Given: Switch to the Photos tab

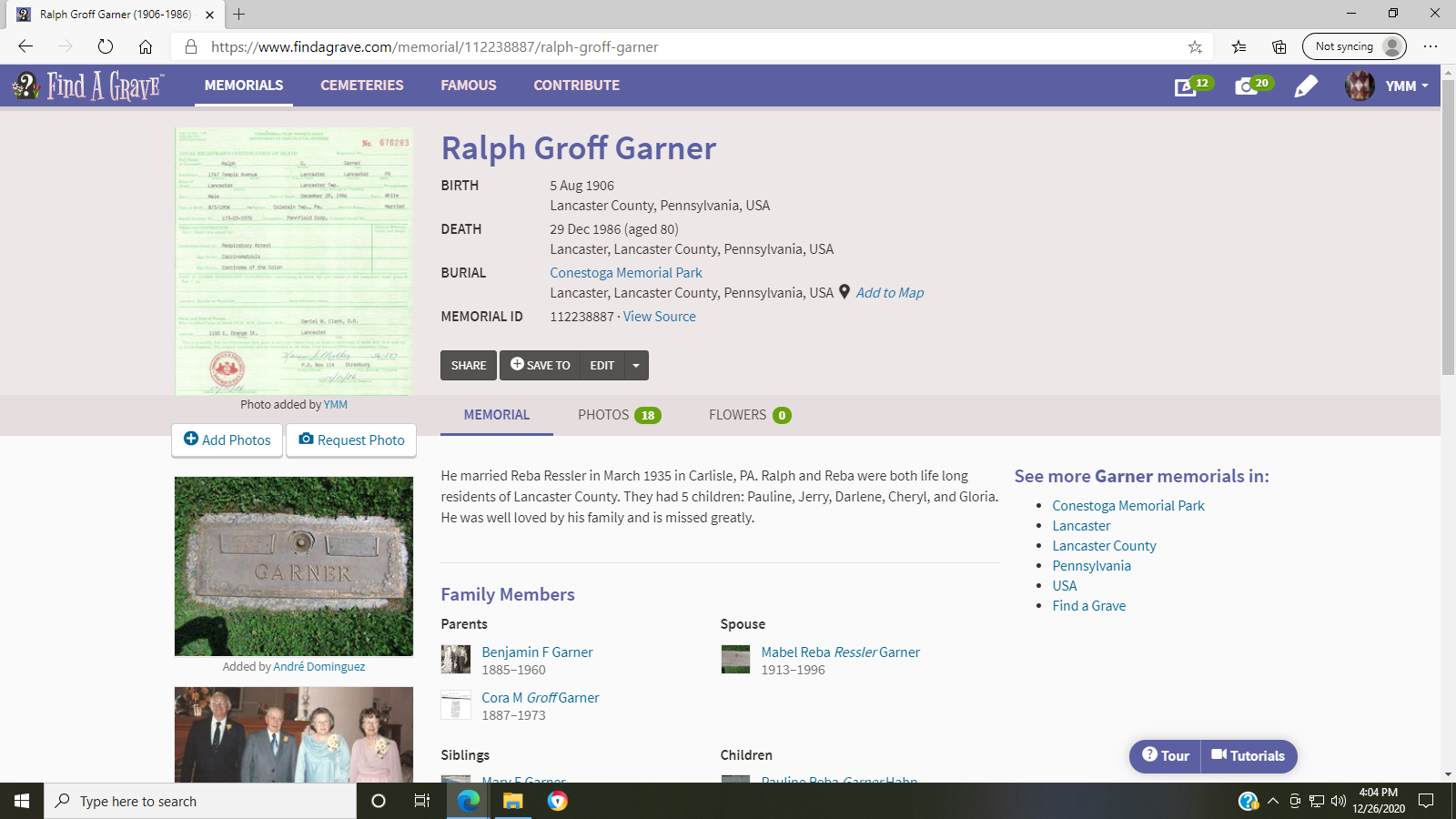Looking at the screenshot, I should (x=619, y=415).
